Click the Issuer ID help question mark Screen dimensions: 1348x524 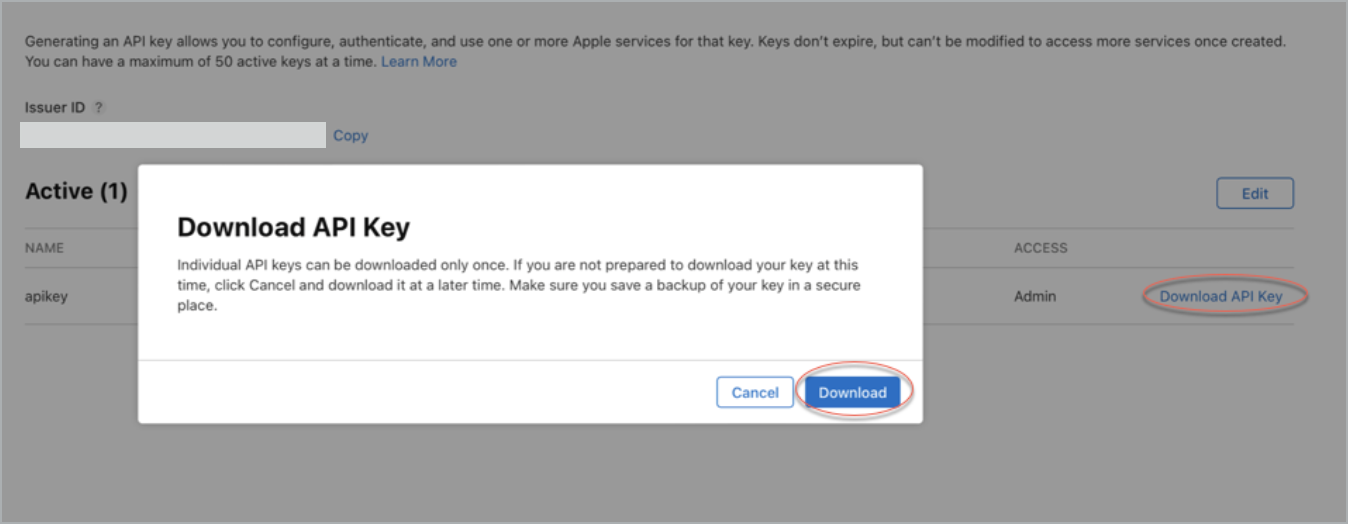[x=99, y=108]
